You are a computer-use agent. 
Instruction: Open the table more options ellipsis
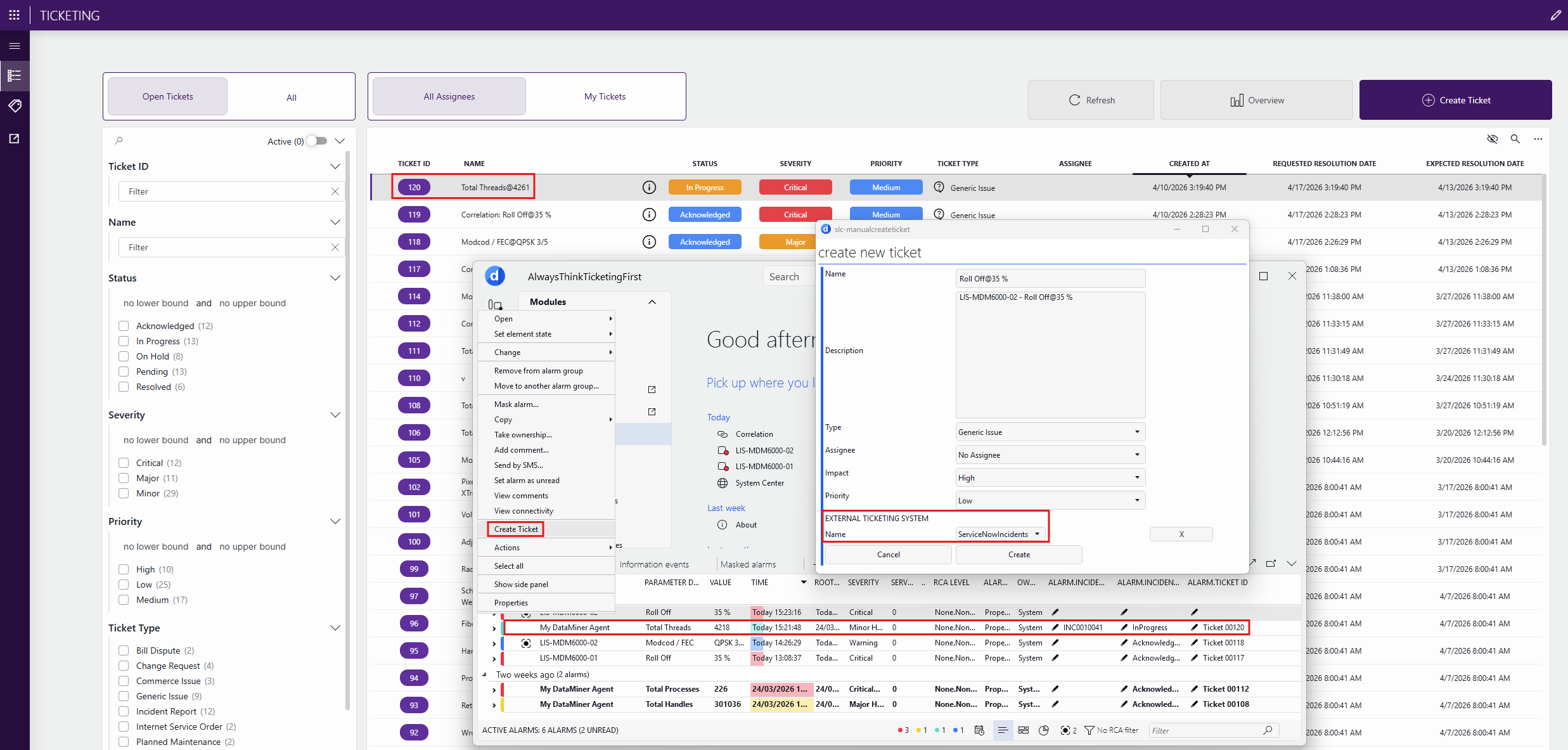(1538, 139)
